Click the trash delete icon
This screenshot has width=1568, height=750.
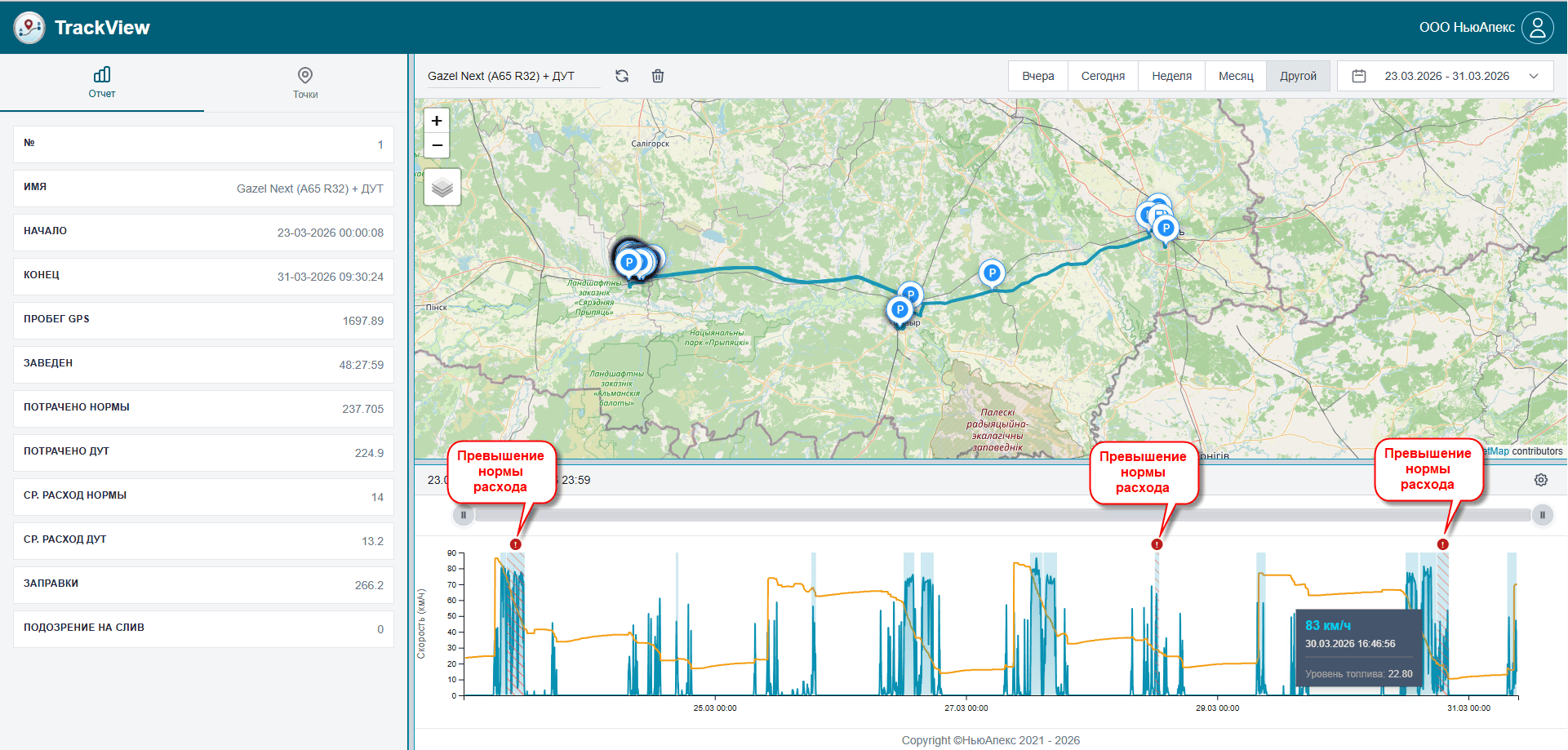658,76
